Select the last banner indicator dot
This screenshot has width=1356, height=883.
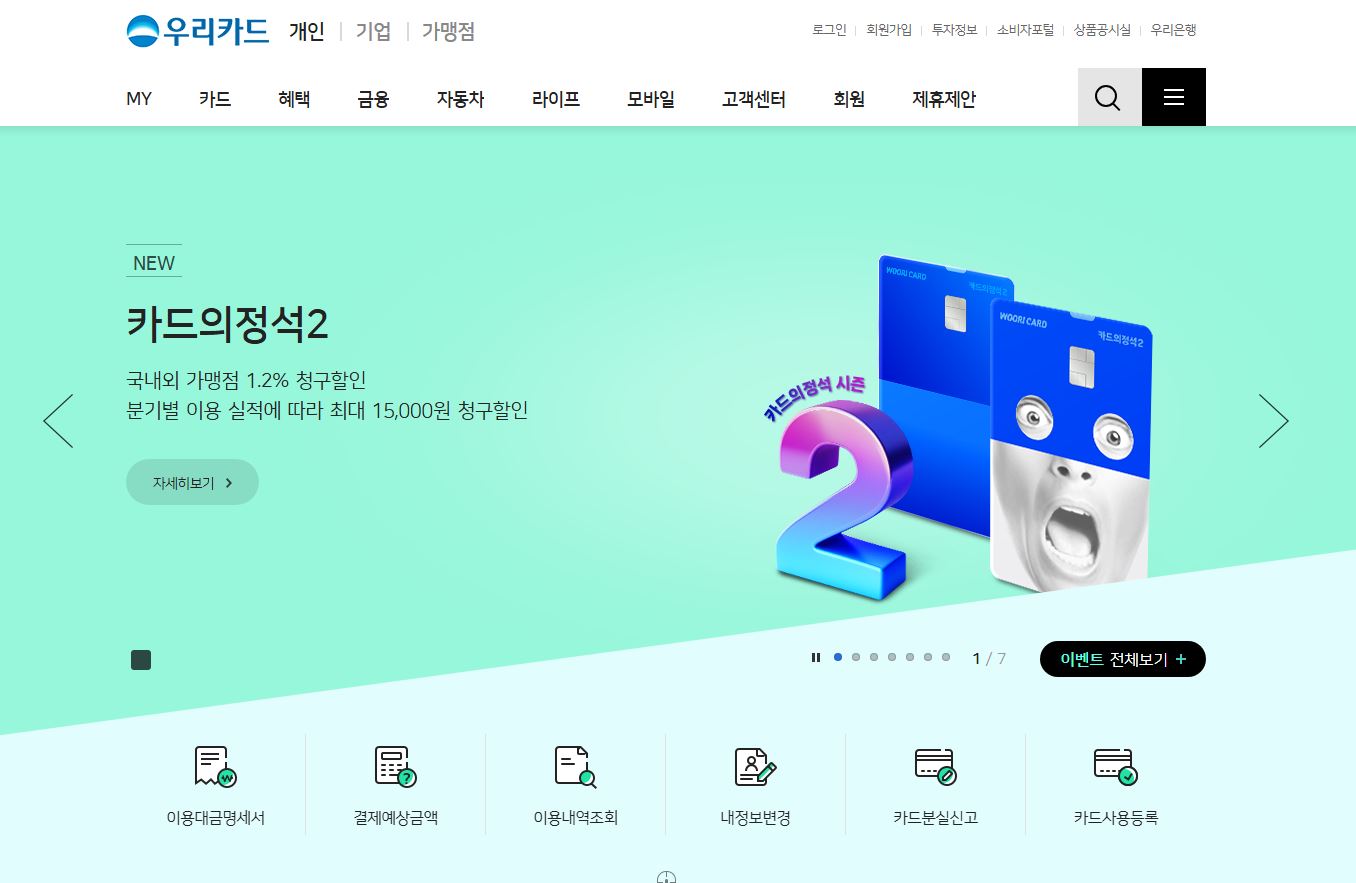point(946,657)
